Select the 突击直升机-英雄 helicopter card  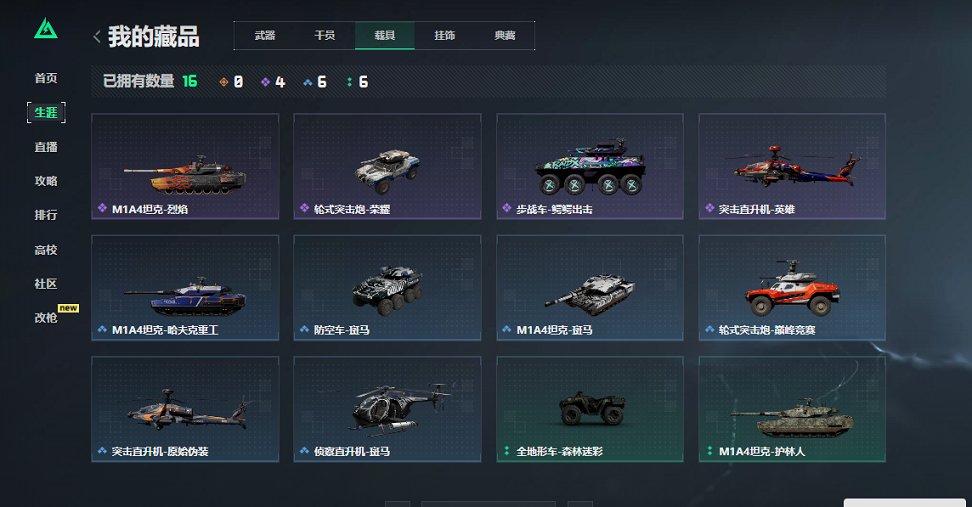[x=792, y=166]
